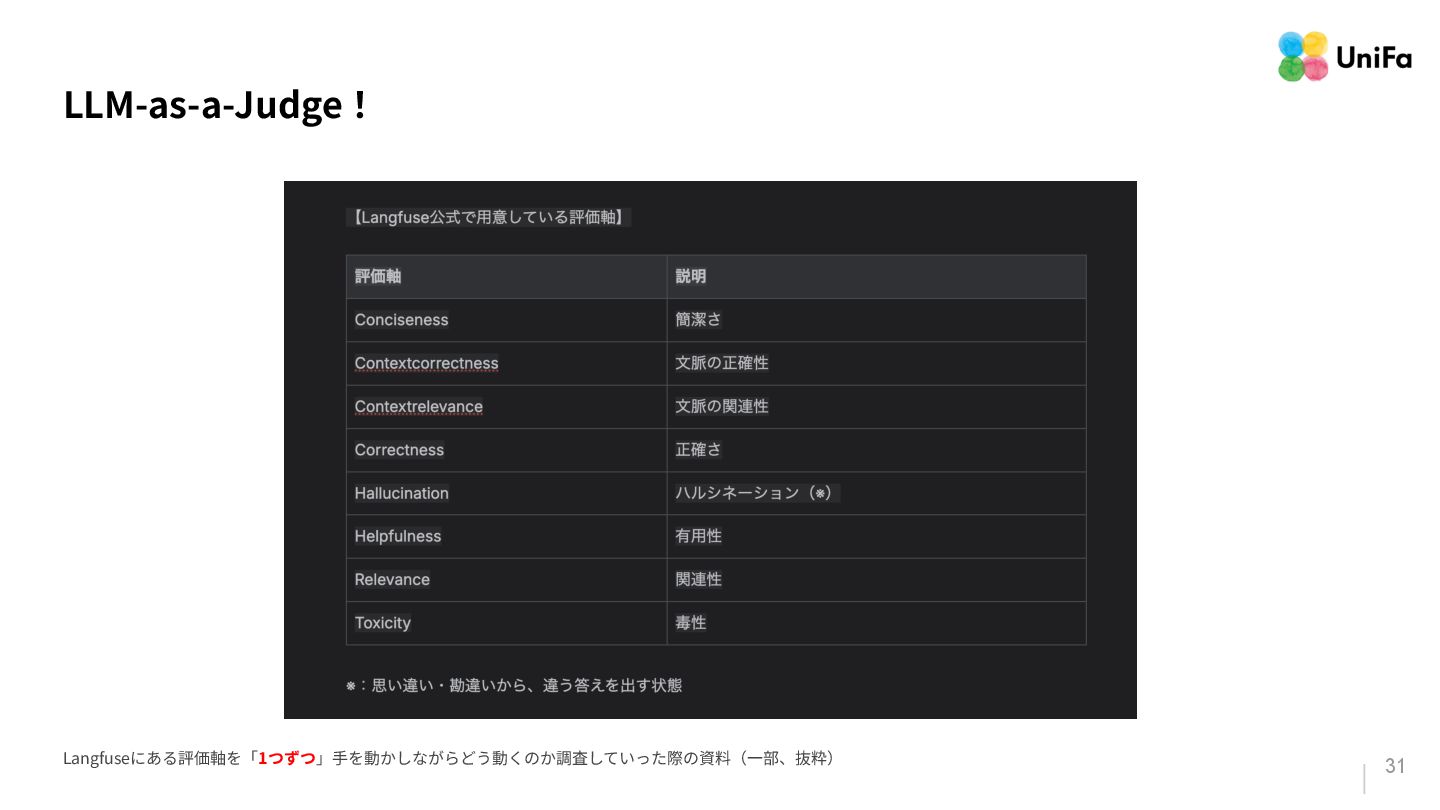This screenshot has width=1440, height=810.
Task: Select the Conciseness cell
Action: point(506,320)
